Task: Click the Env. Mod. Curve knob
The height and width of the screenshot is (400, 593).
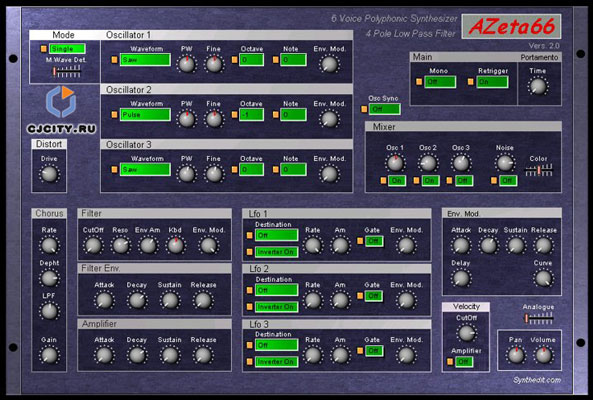Action: [543, 278]
